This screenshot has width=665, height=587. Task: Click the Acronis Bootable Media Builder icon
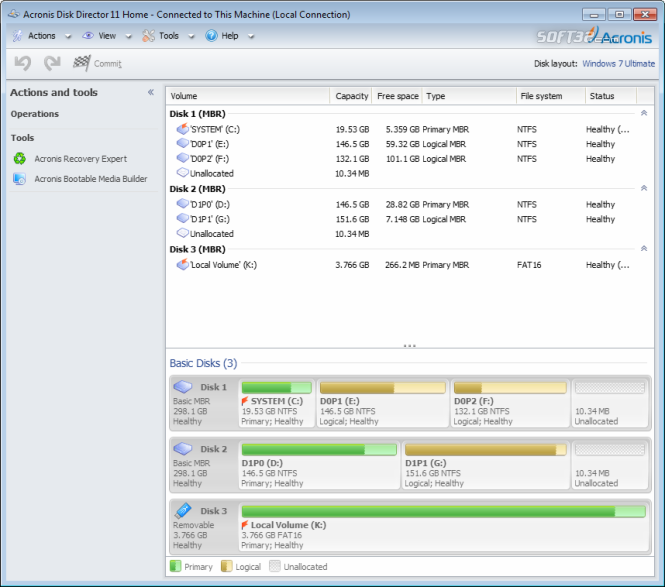20,179
